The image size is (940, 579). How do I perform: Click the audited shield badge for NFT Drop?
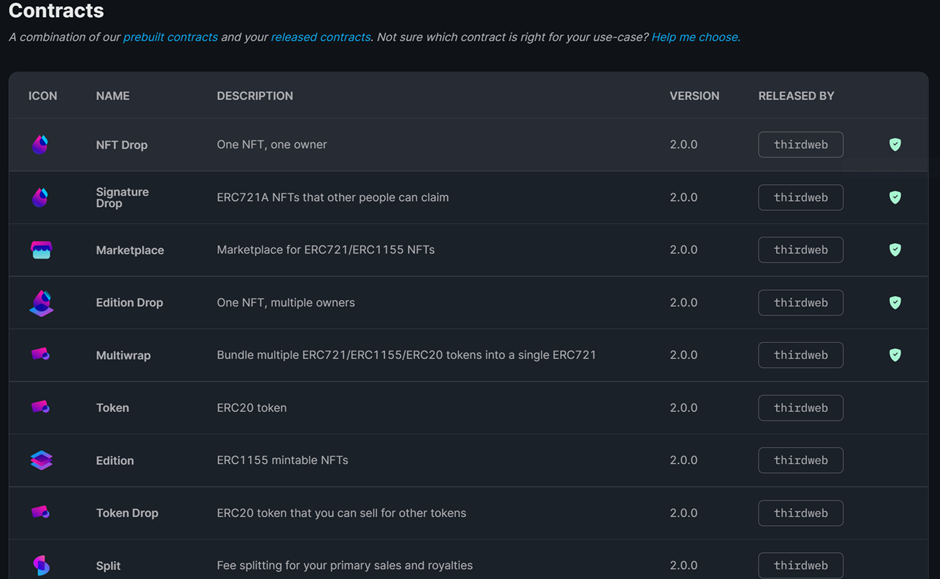pyautogui.click(x=895, y=144)
